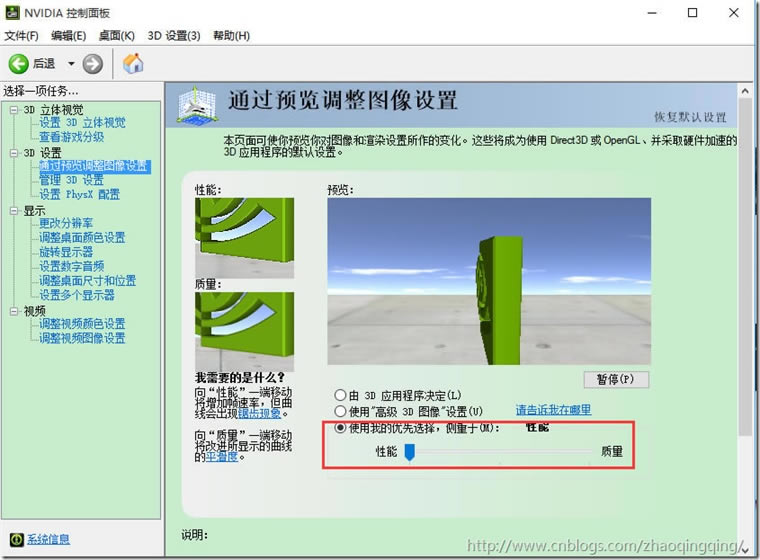This screenshot has width=760, height=560.
Task: Click the 质量 sample thumbnail
Action: point(244,332)
